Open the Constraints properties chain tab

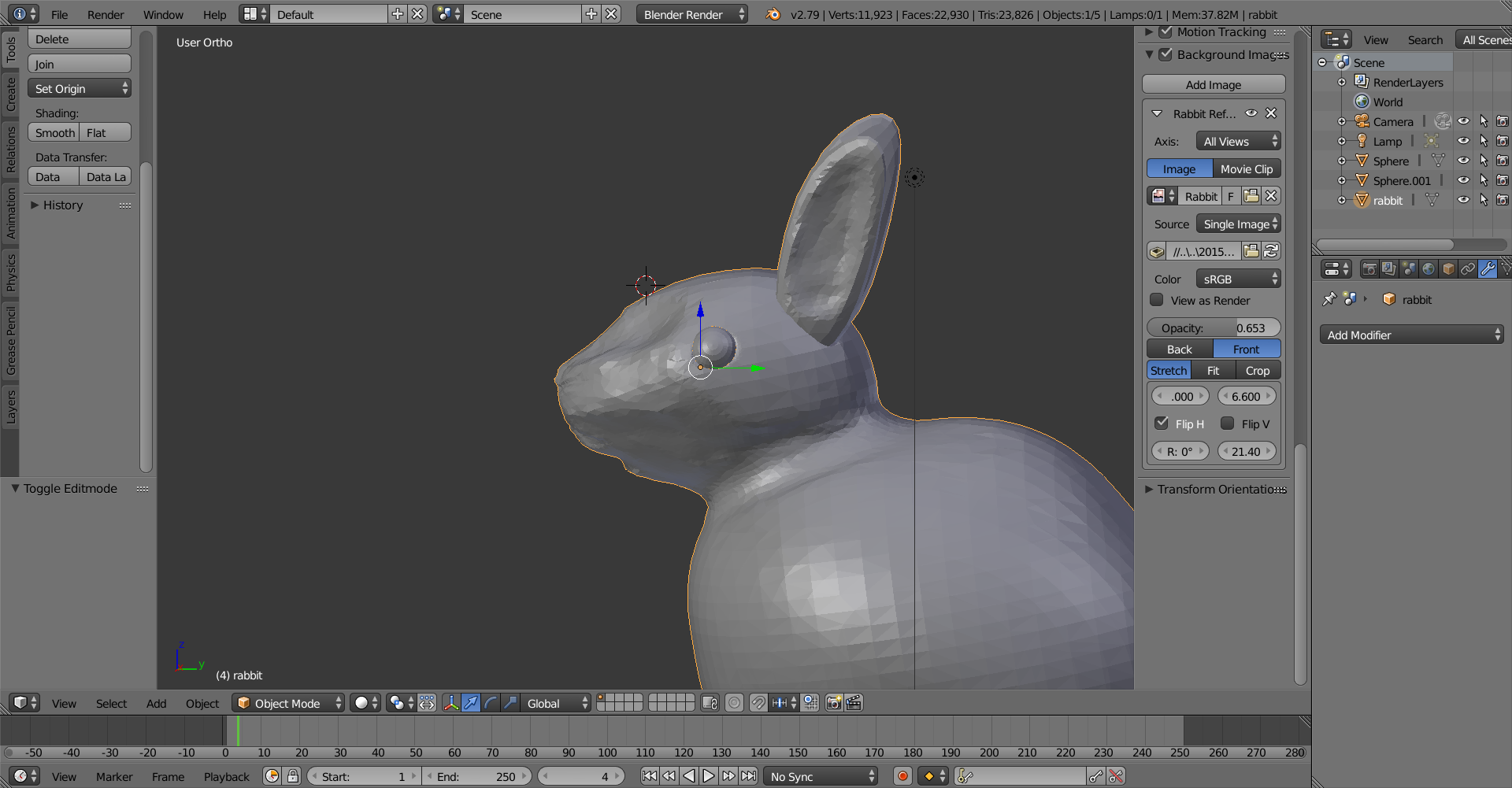[x=1468, y=269]
